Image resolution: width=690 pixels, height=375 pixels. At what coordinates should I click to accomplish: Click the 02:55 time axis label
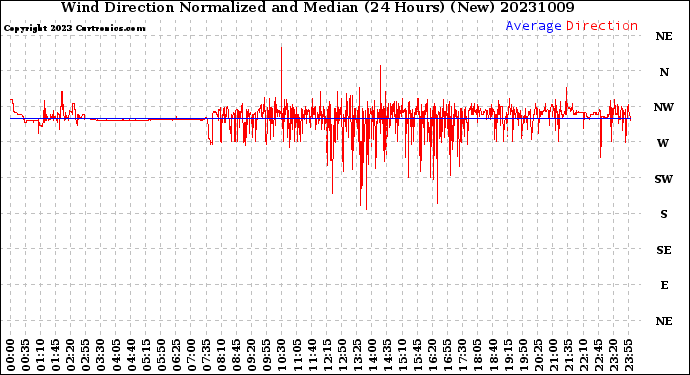tap(86, 355)
